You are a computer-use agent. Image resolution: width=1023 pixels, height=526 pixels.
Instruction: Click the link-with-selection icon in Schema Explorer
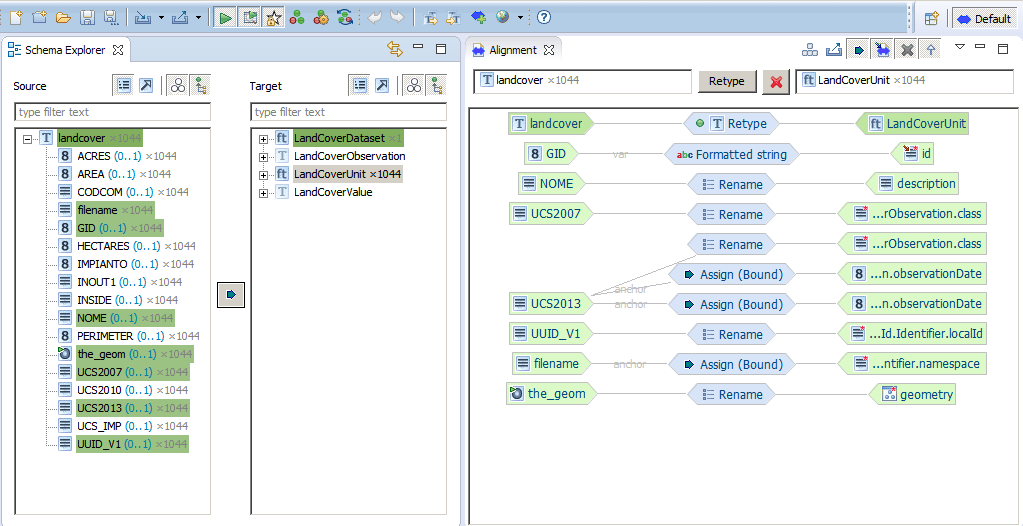coord(394,48)
